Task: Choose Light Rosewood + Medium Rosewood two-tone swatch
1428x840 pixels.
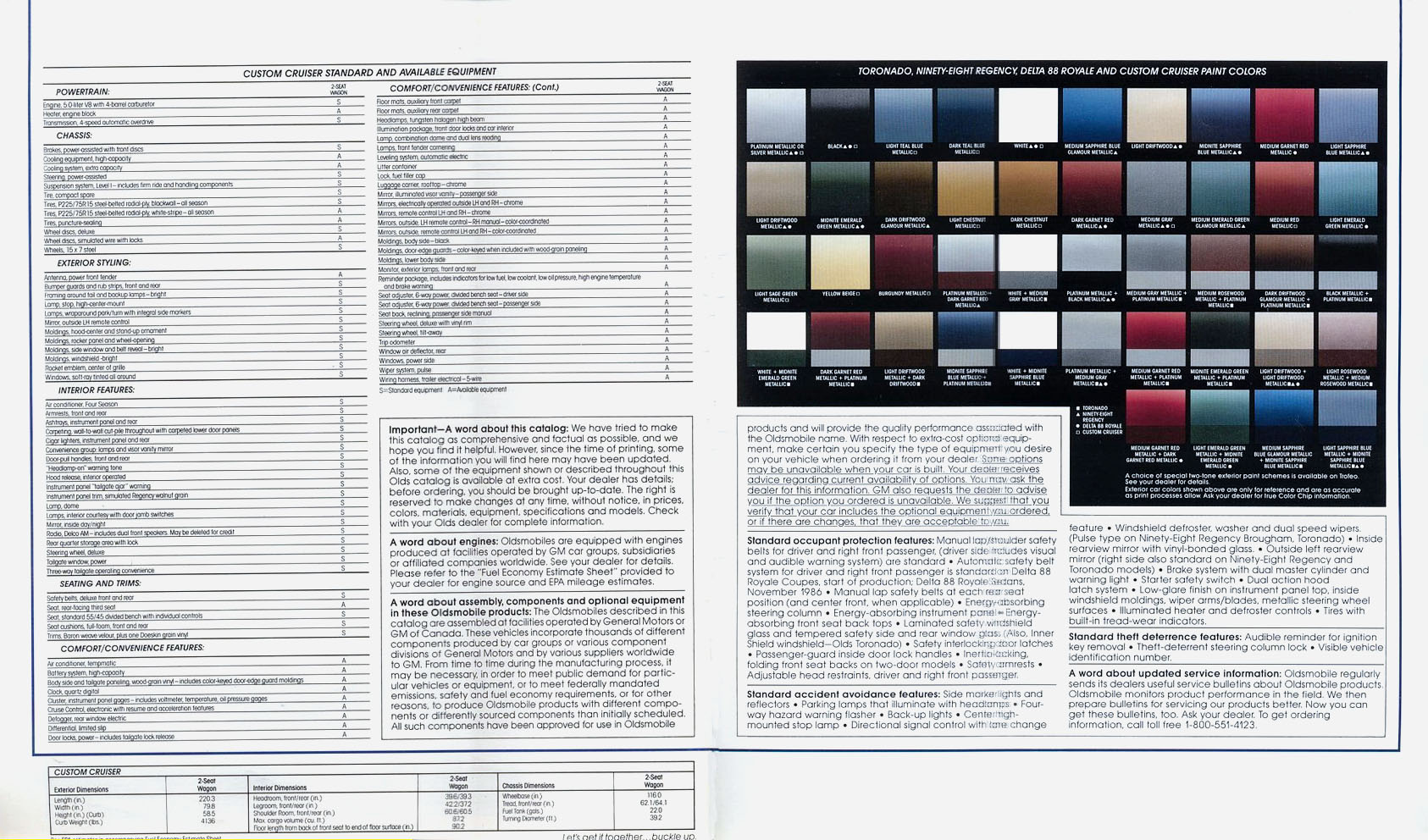Action: tap(1348, 340)
